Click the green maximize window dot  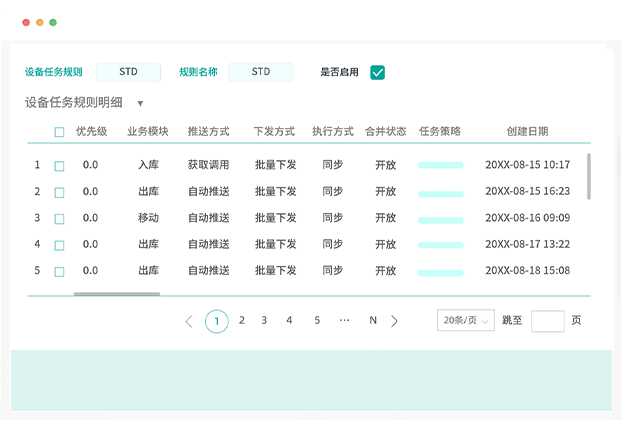click(x=53, y=23)
